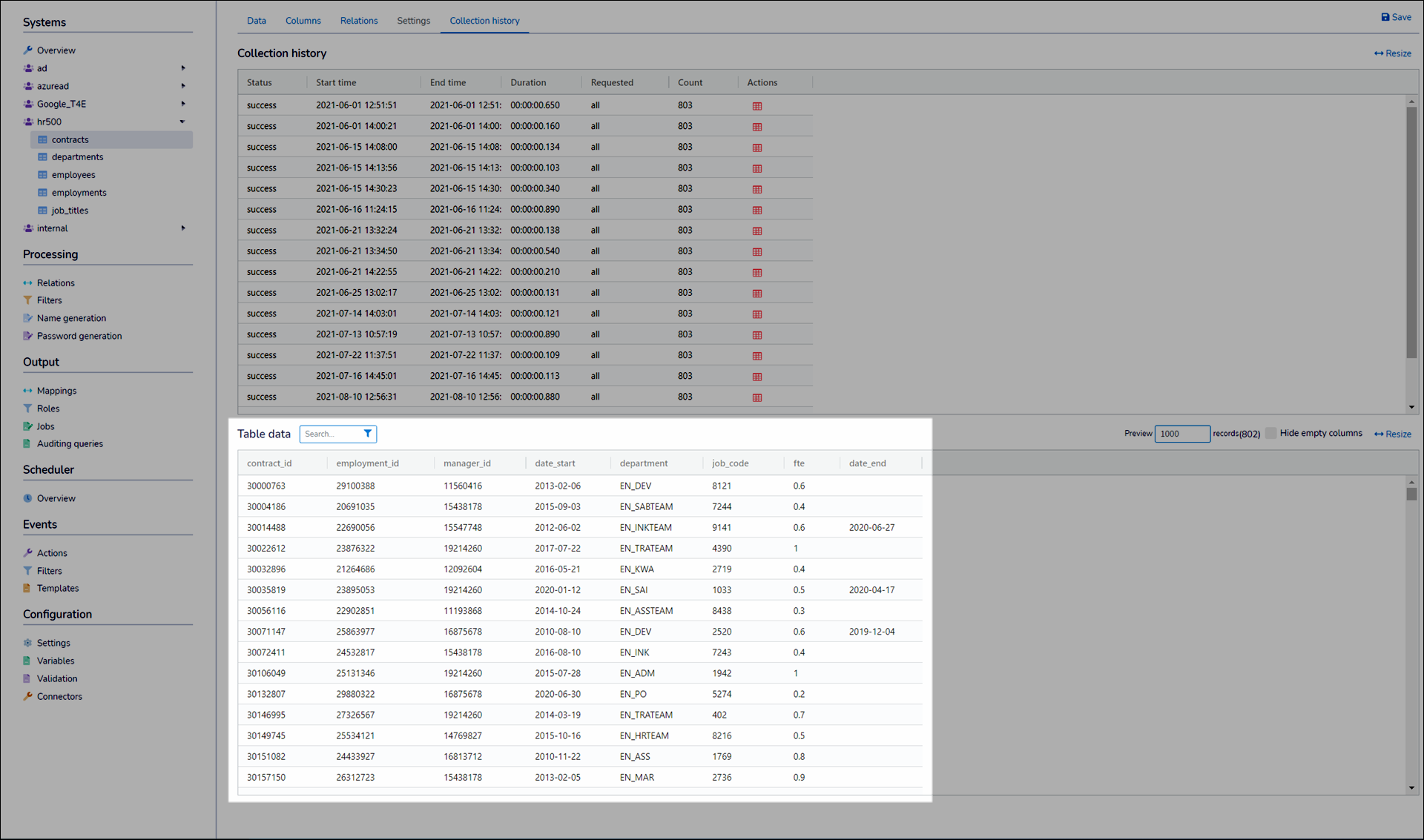
Task: Click the Resize link beside Table data
Action: (1392, 434)
